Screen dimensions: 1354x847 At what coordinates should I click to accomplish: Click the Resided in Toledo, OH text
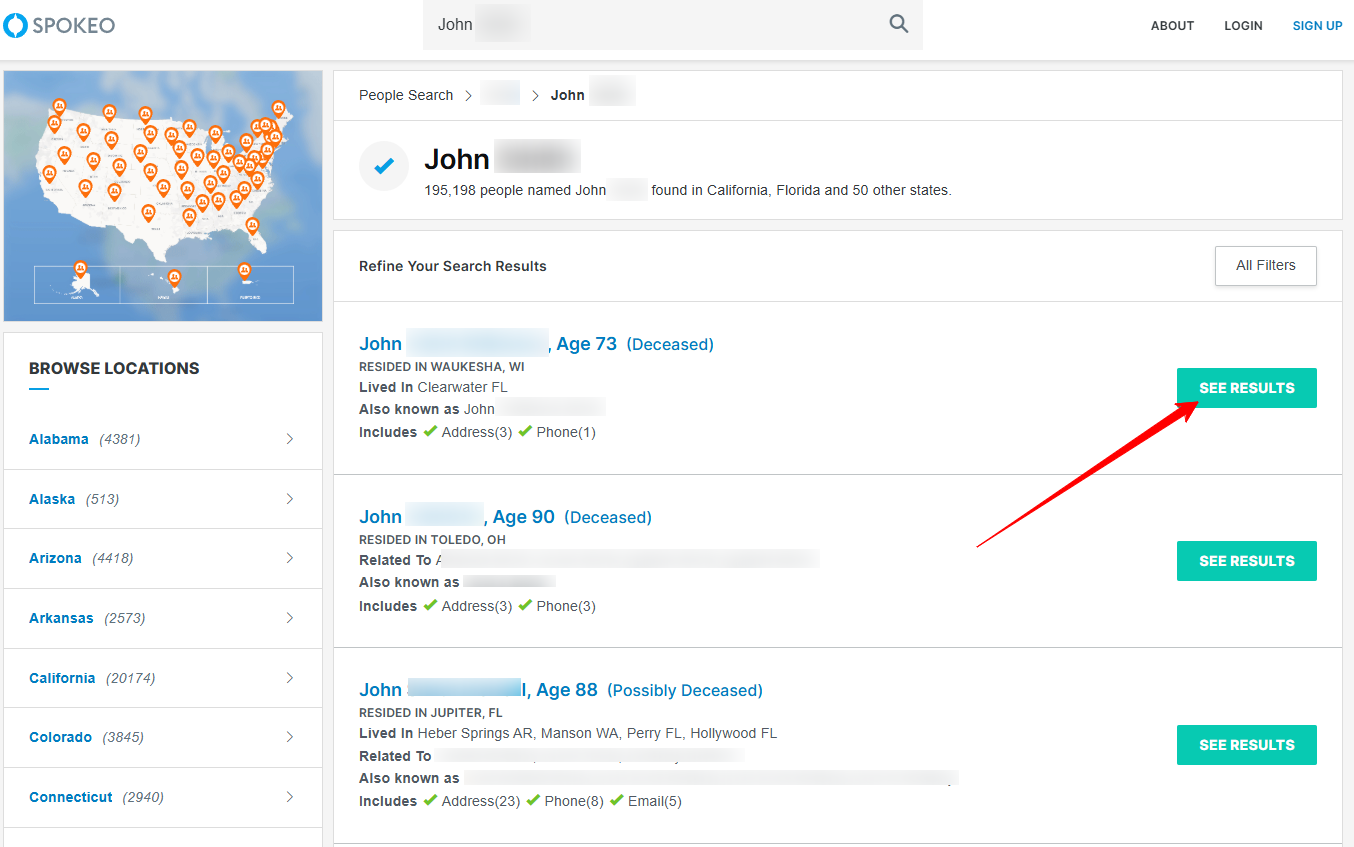click(432, 540)
